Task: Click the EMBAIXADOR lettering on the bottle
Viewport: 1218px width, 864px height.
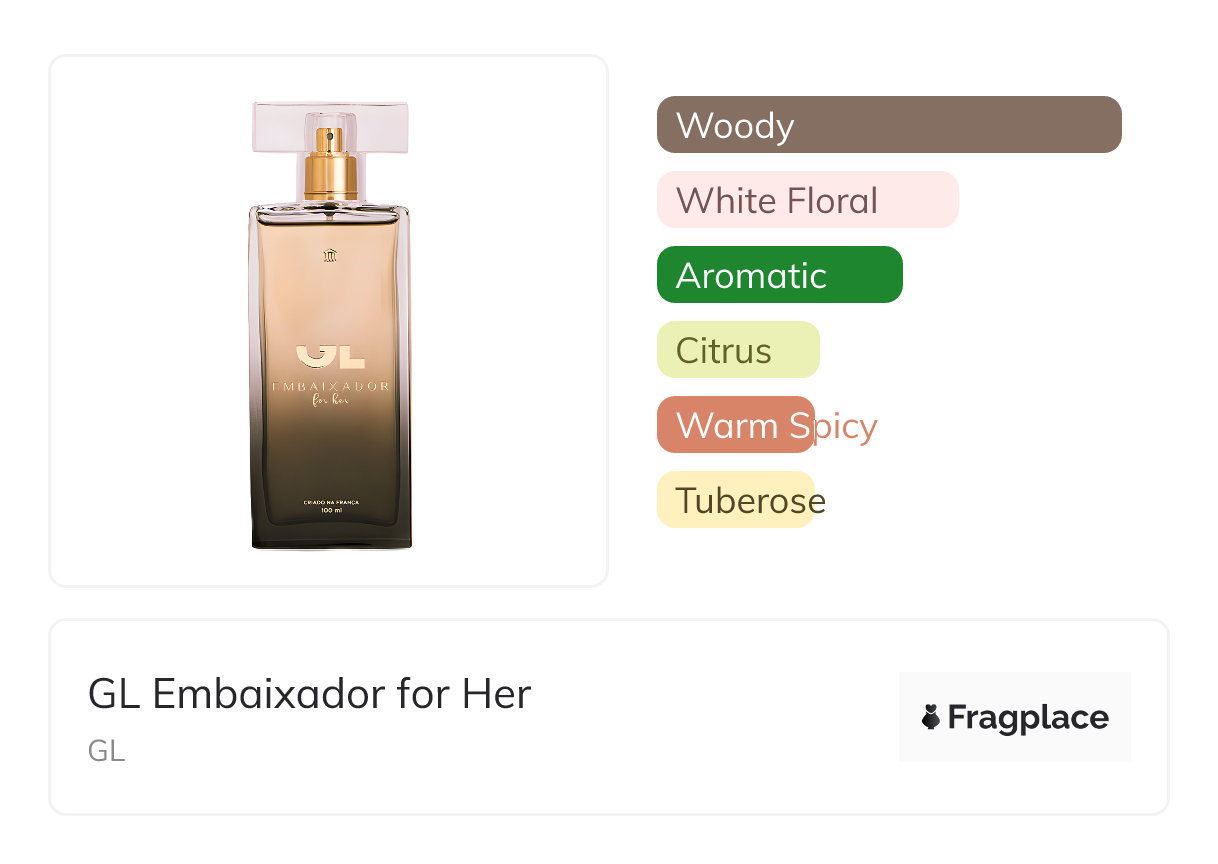Action: pyautogui.click(x=330, y=385)
